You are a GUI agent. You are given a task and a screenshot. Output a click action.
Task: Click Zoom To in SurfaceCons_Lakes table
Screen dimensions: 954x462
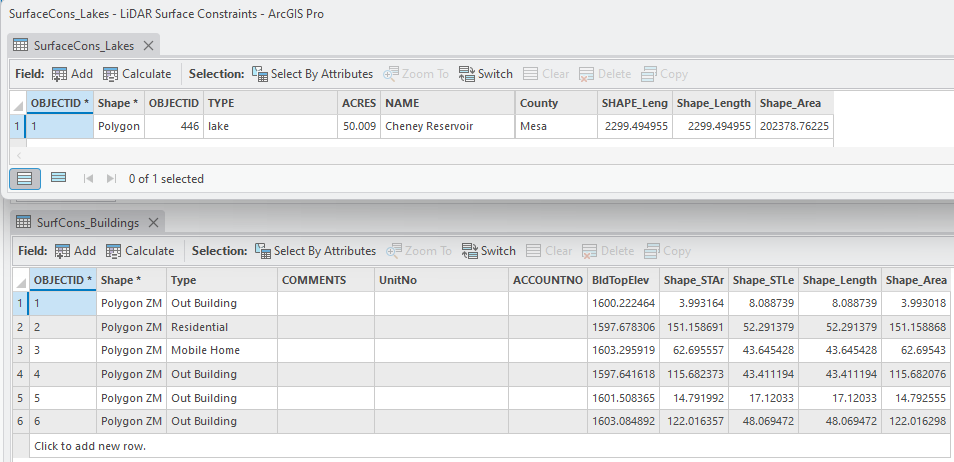pyautogui.click(x=416, y=74)
